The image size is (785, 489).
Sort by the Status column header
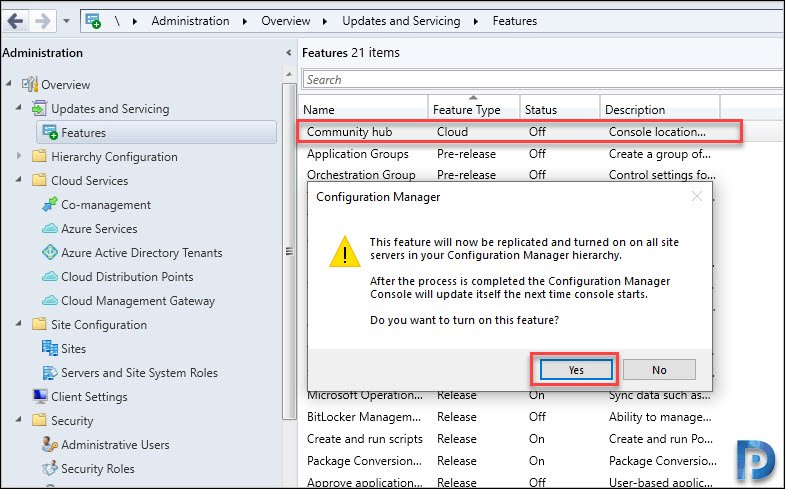[560, 110]
